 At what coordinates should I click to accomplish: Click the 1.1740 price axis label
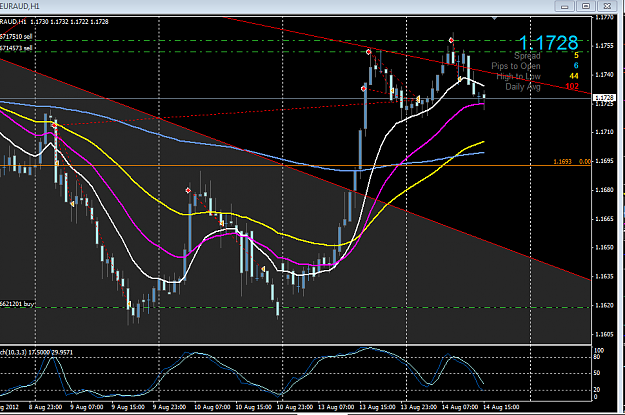pos(604,75)
